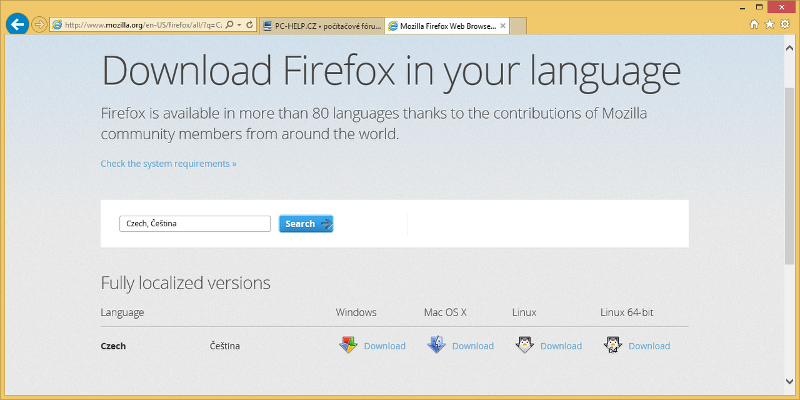Click 'Download Firefox in your language' heading
This screenshot has width=800, height=400.
click(391, 71)
